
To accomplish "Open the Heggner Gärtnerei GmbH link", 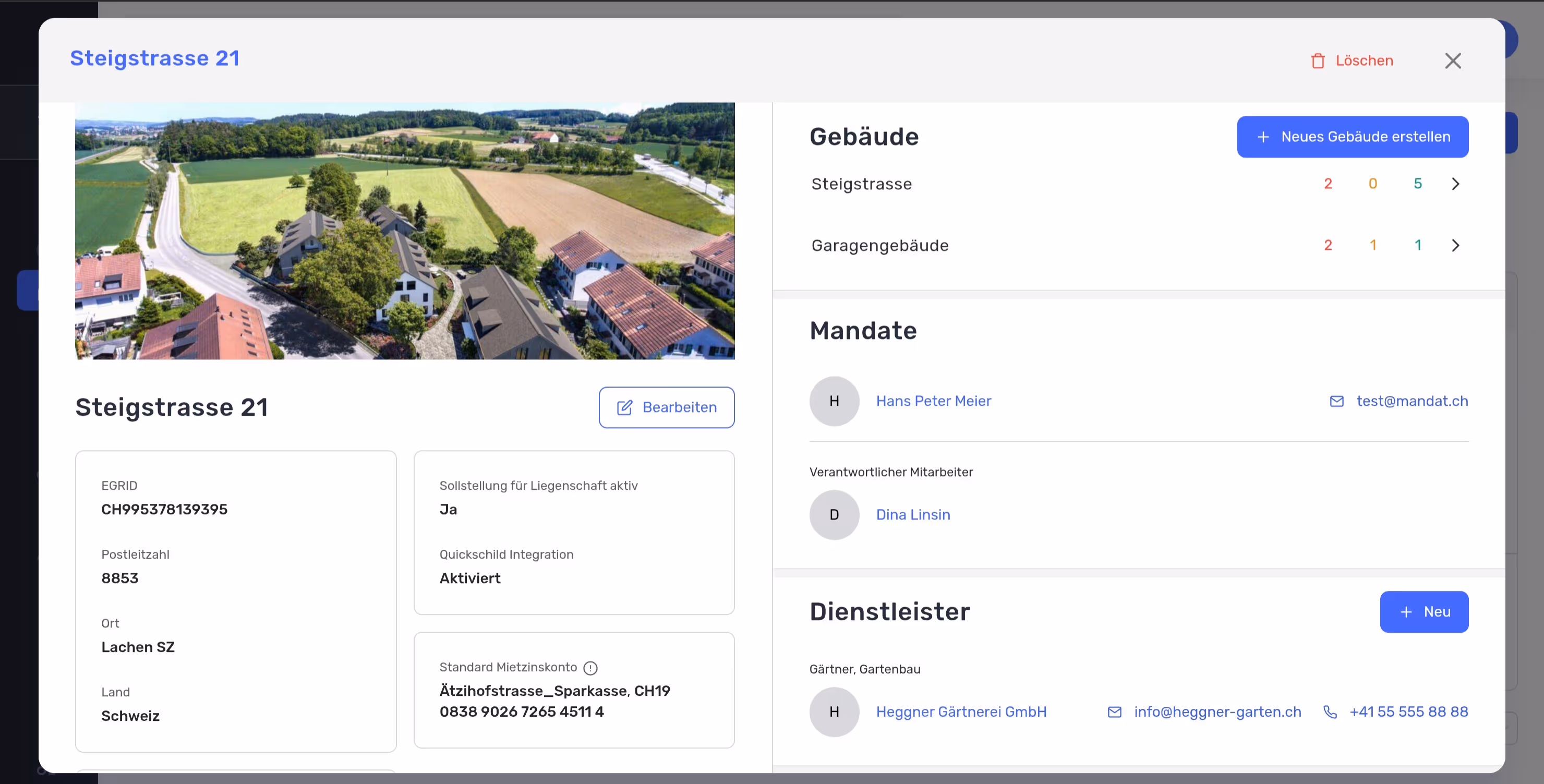I will click(x=961, y=711).
